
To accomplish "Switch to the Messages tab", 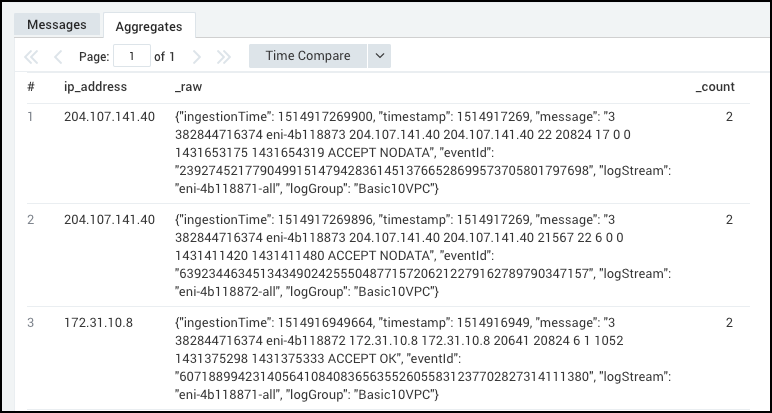I will tap(57, 25).
